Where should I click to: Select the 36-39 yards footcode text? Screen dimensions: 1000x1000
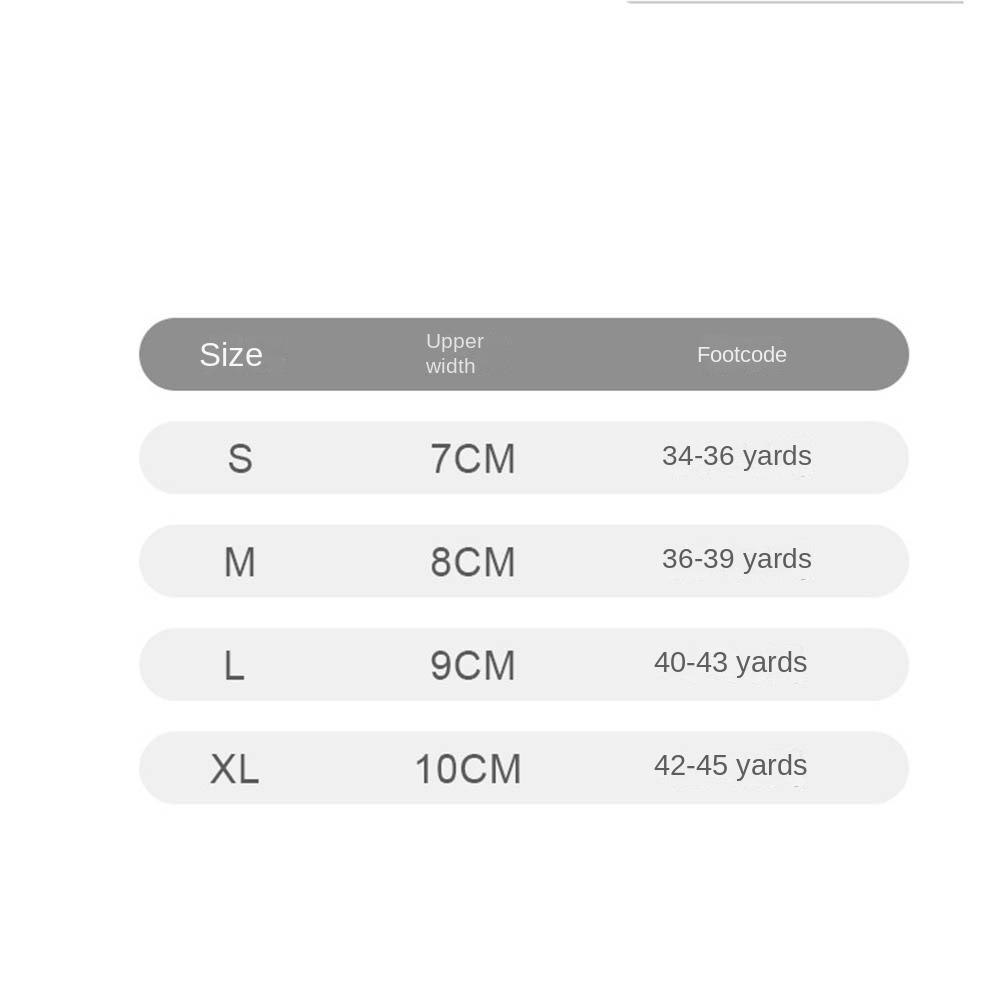(x=737, y=559)
